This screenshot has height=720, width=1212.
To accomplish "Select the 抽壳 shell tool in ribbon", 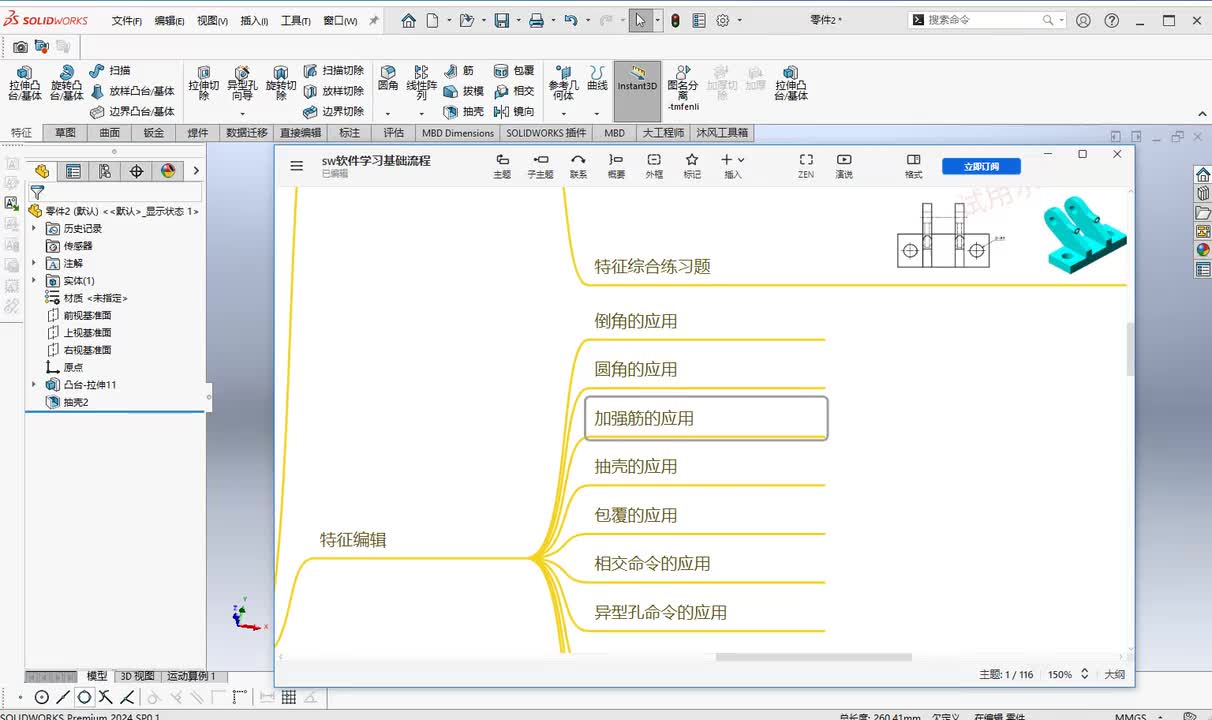I will (463, 112).
